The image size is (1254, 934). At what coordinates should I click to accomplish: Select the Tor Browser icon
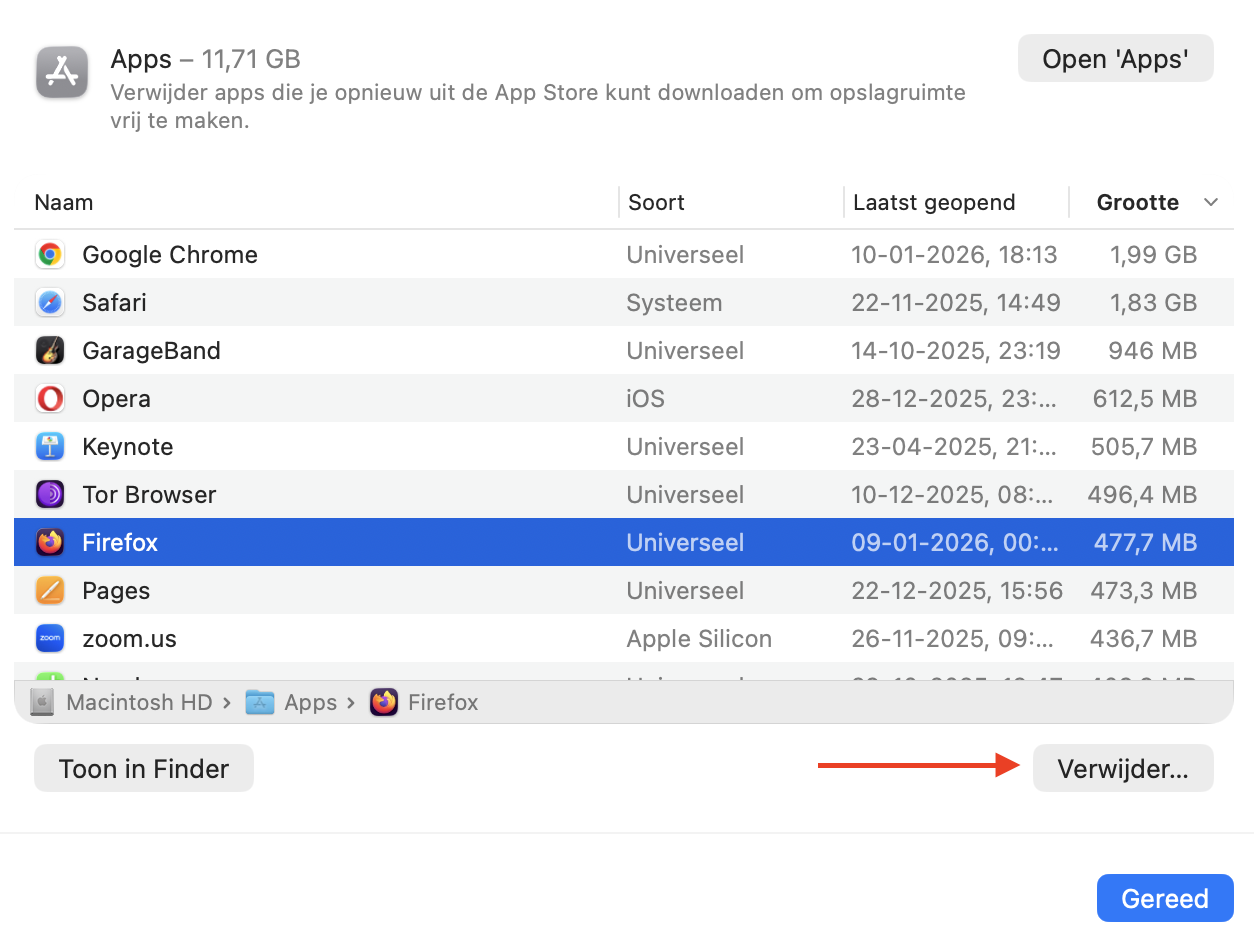(49, 494)
